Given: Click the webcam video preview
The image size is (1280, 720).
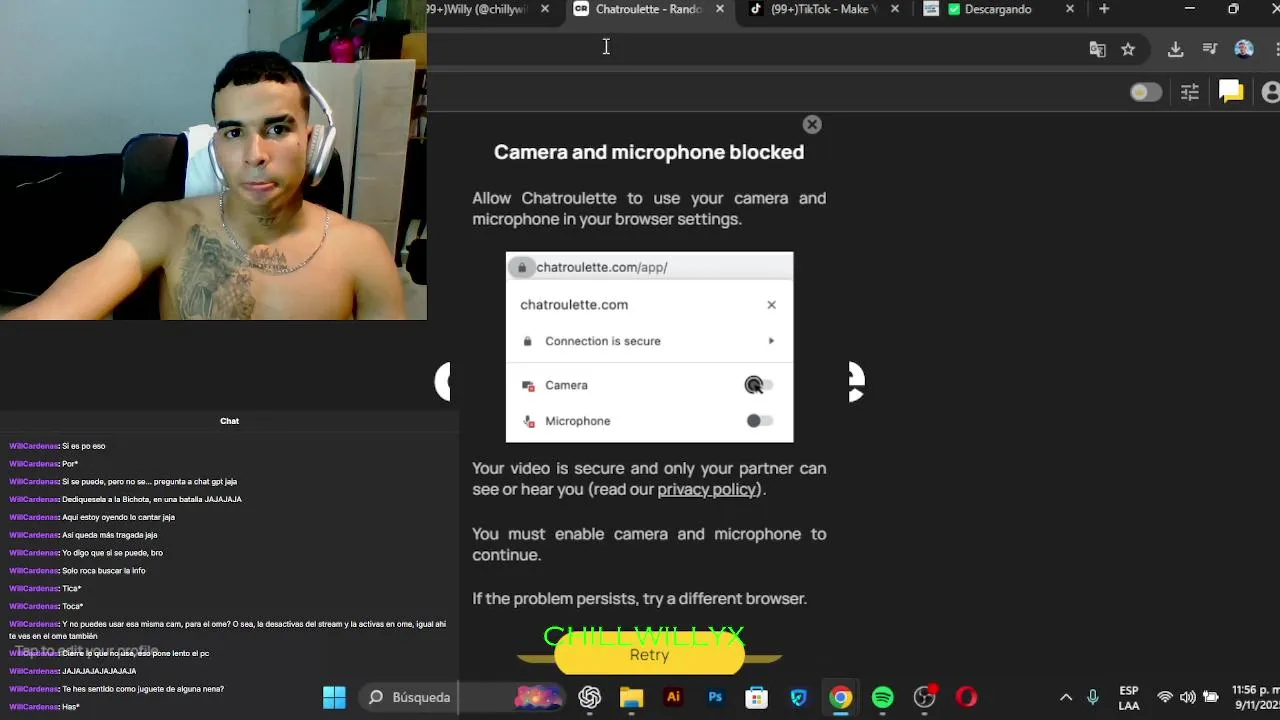Looking at the screenshot, I should click(213, 160).
